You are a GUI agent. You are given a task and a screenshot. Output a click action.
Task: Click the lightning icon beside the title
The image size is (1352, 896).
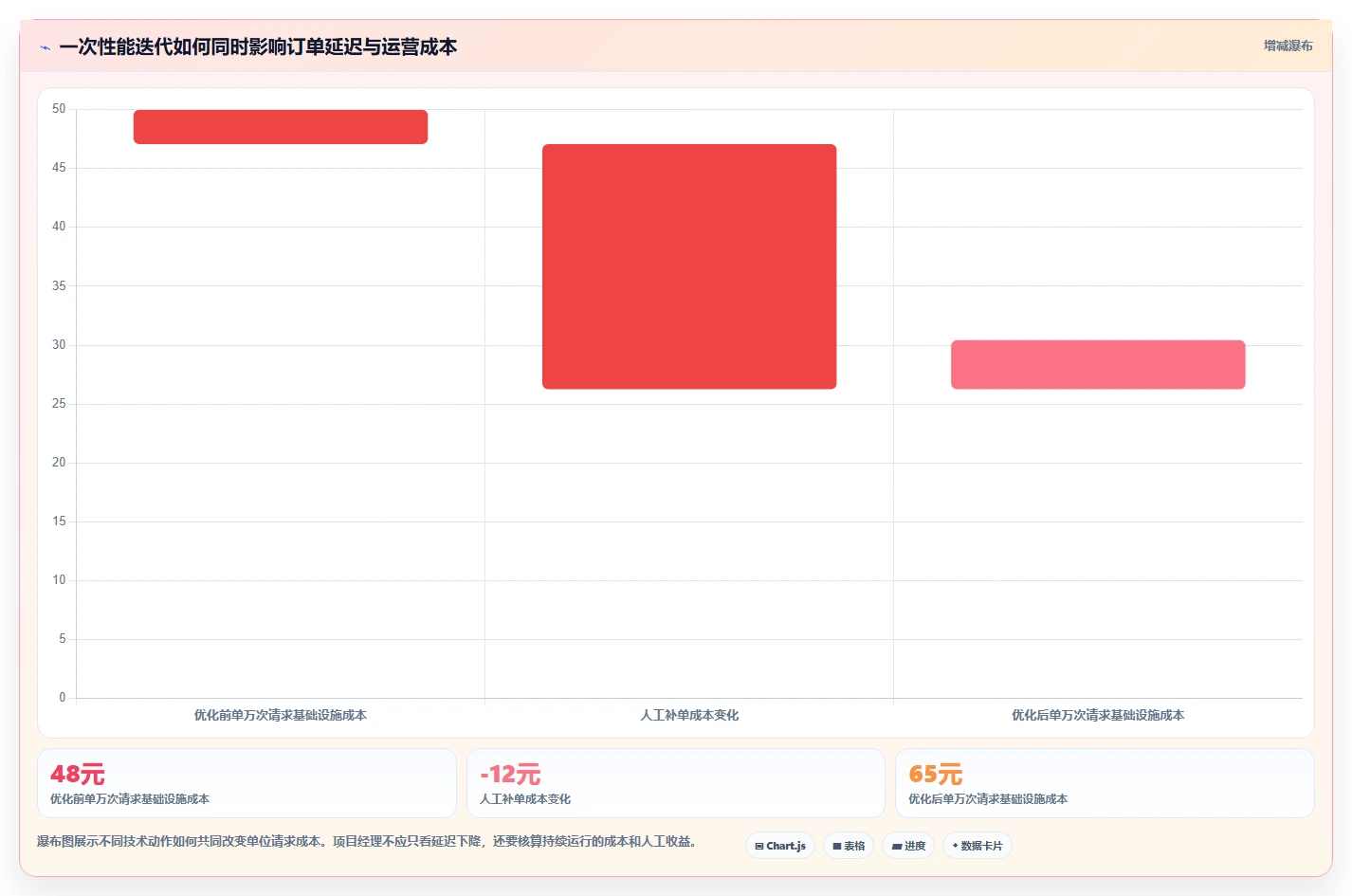pos(45,47)
